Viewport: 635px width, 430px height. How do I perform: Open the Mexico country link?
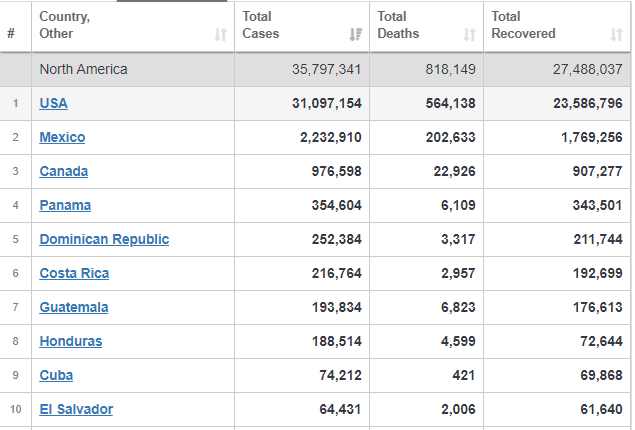[62, 137]
